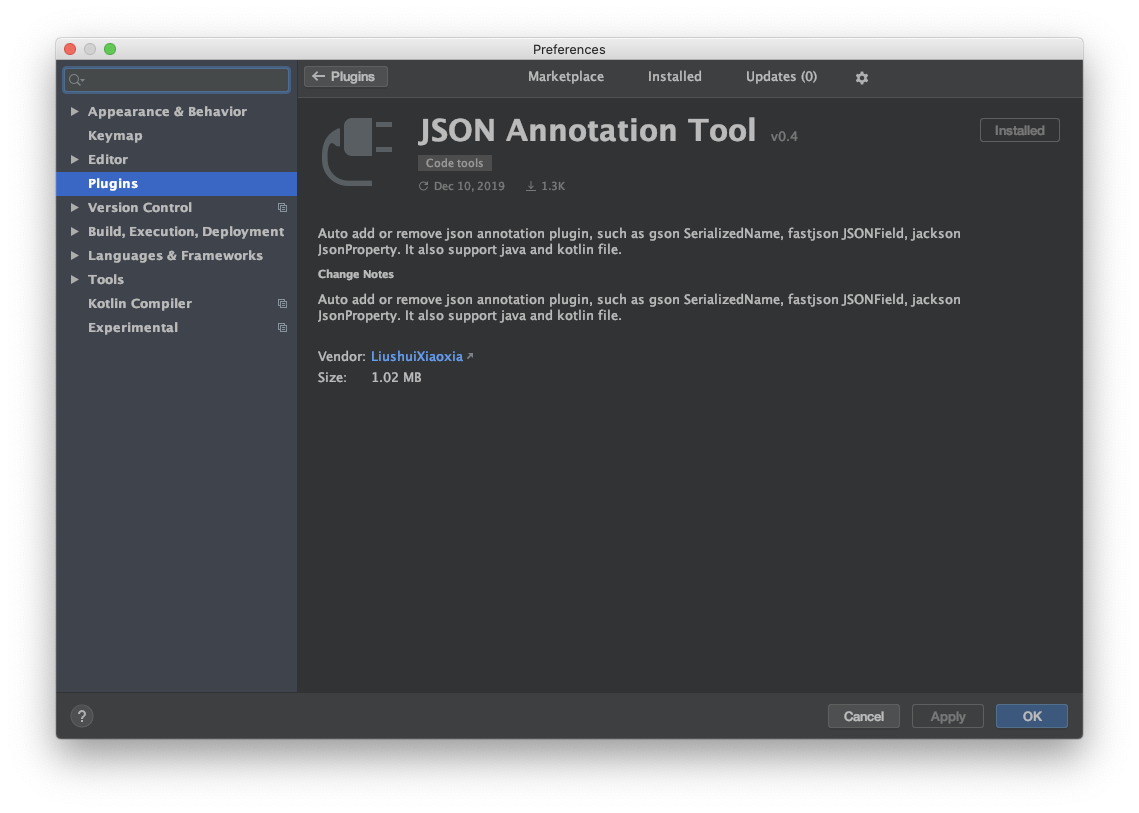Focus the preferences search field
Image resolution: width=1139 pixels, height=813 pixels.
click(x=177, y=80)
